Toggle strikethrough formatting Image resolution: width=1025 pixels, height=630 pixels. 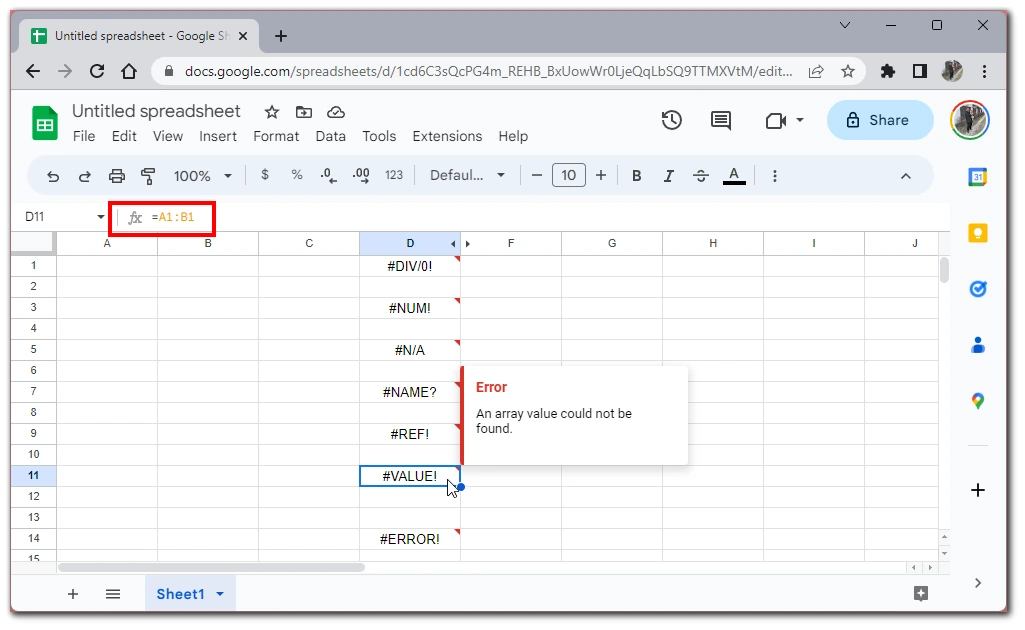point(701,176)
